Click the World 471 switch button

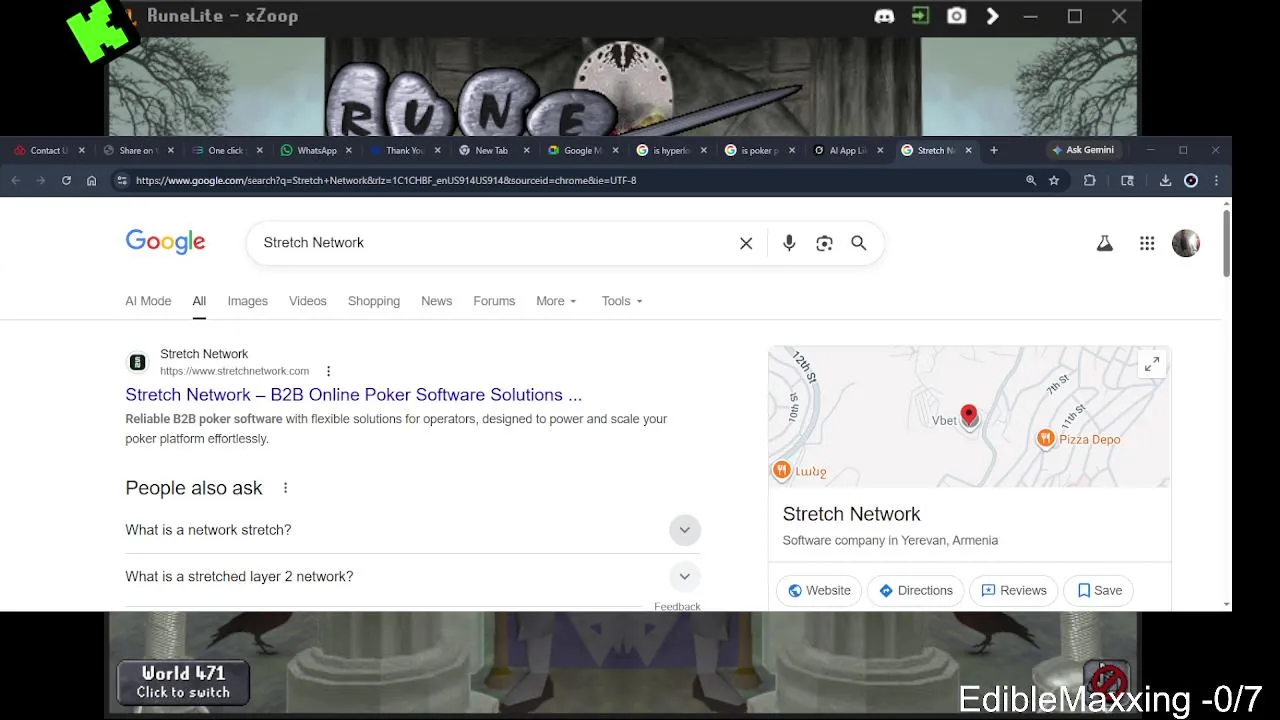click(183, 682)
